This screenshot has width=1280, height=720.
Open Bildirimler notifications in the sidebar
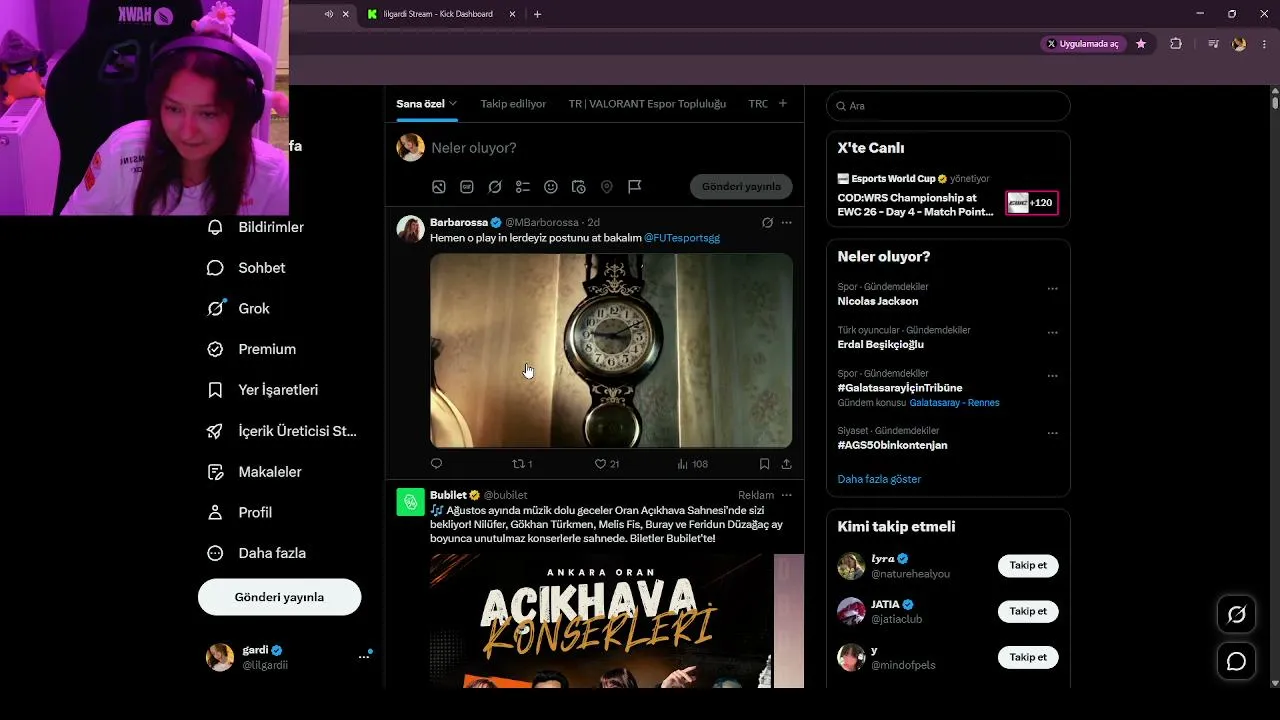(255, 227)
